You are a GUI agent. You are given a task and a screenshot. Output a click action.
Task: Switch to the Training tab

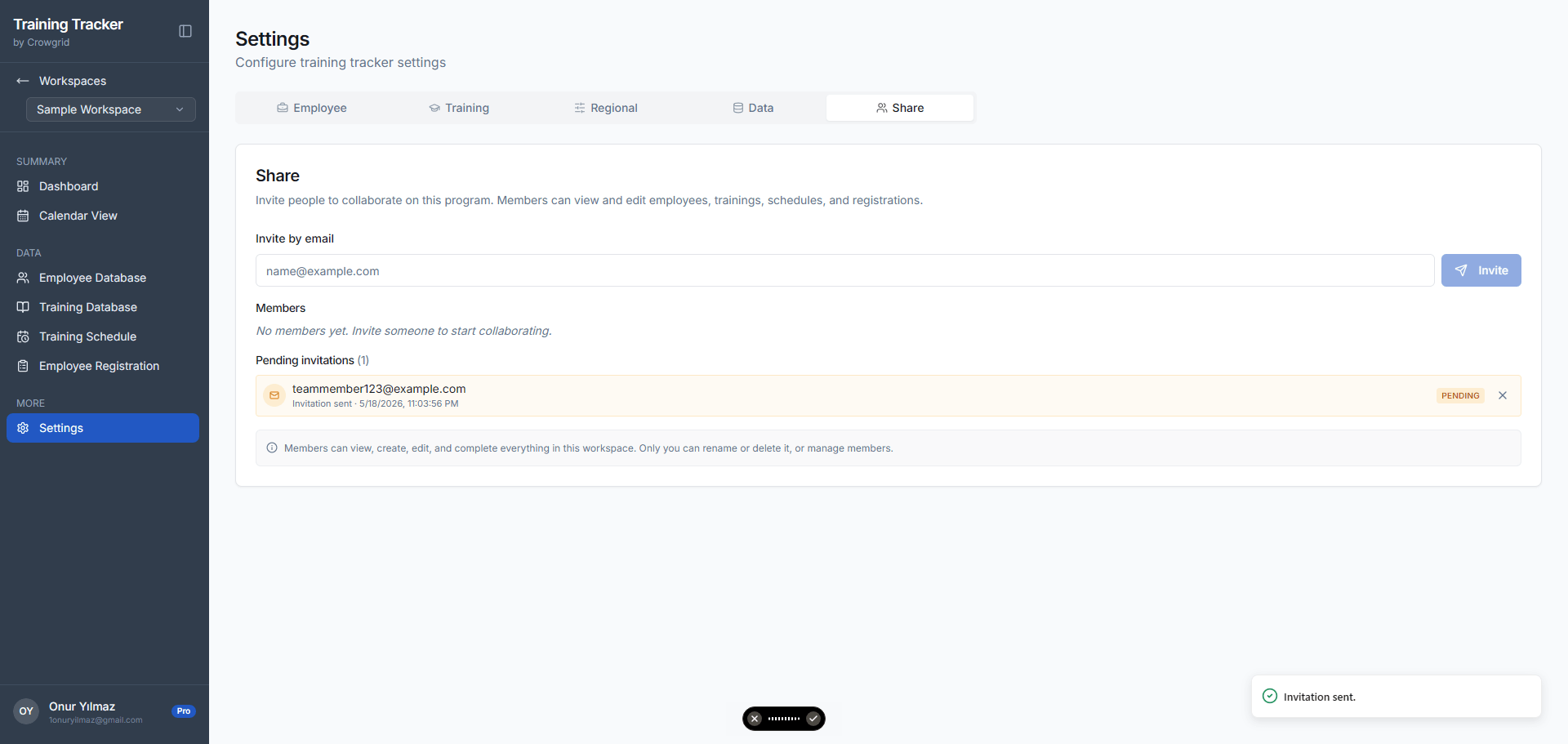[459, 108]
